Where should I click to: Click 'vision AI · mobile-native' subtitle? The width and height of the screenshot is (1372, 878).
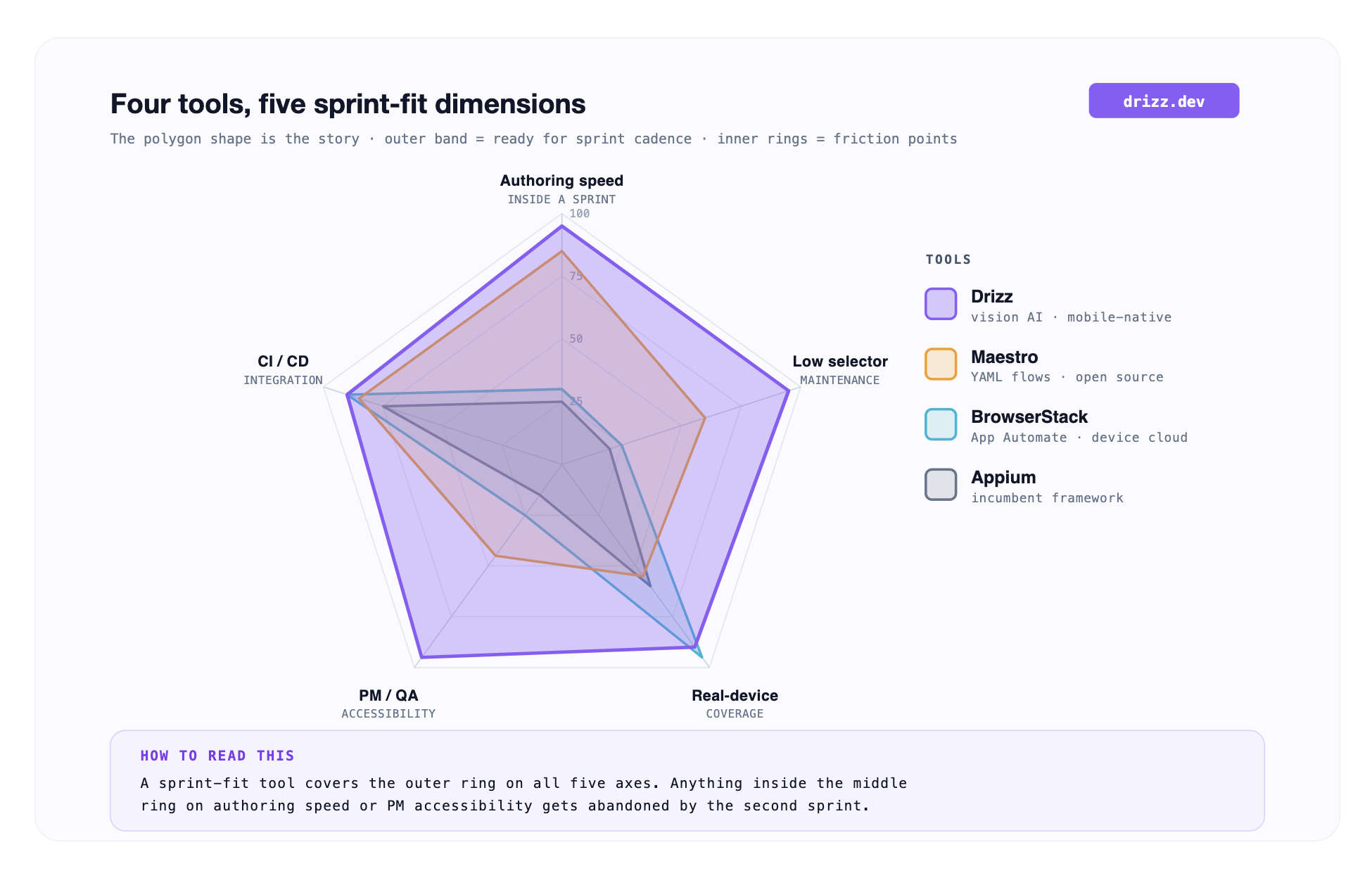tap(1071, 317)
